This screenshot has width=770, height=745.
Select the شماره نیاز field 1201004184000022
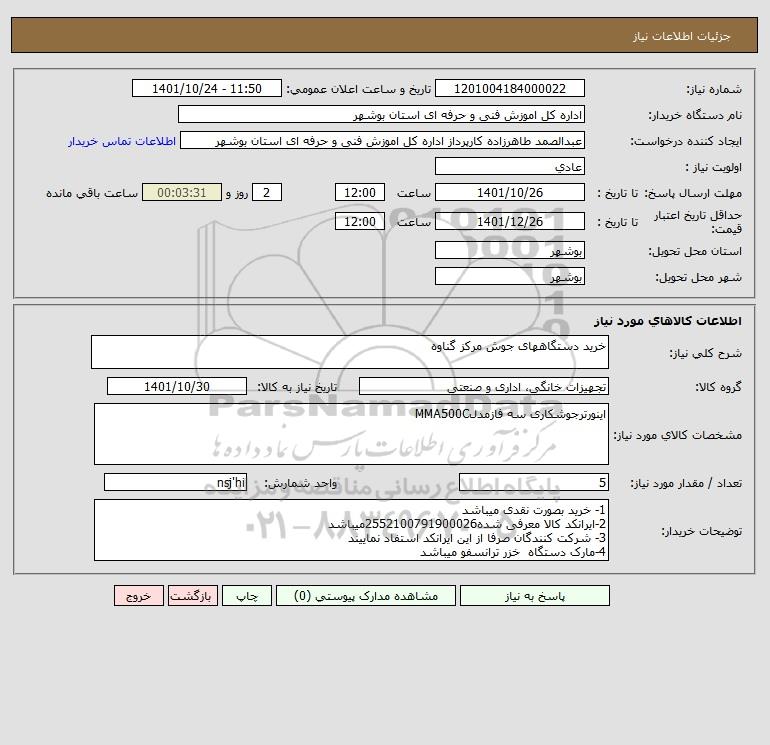(510, 88)
